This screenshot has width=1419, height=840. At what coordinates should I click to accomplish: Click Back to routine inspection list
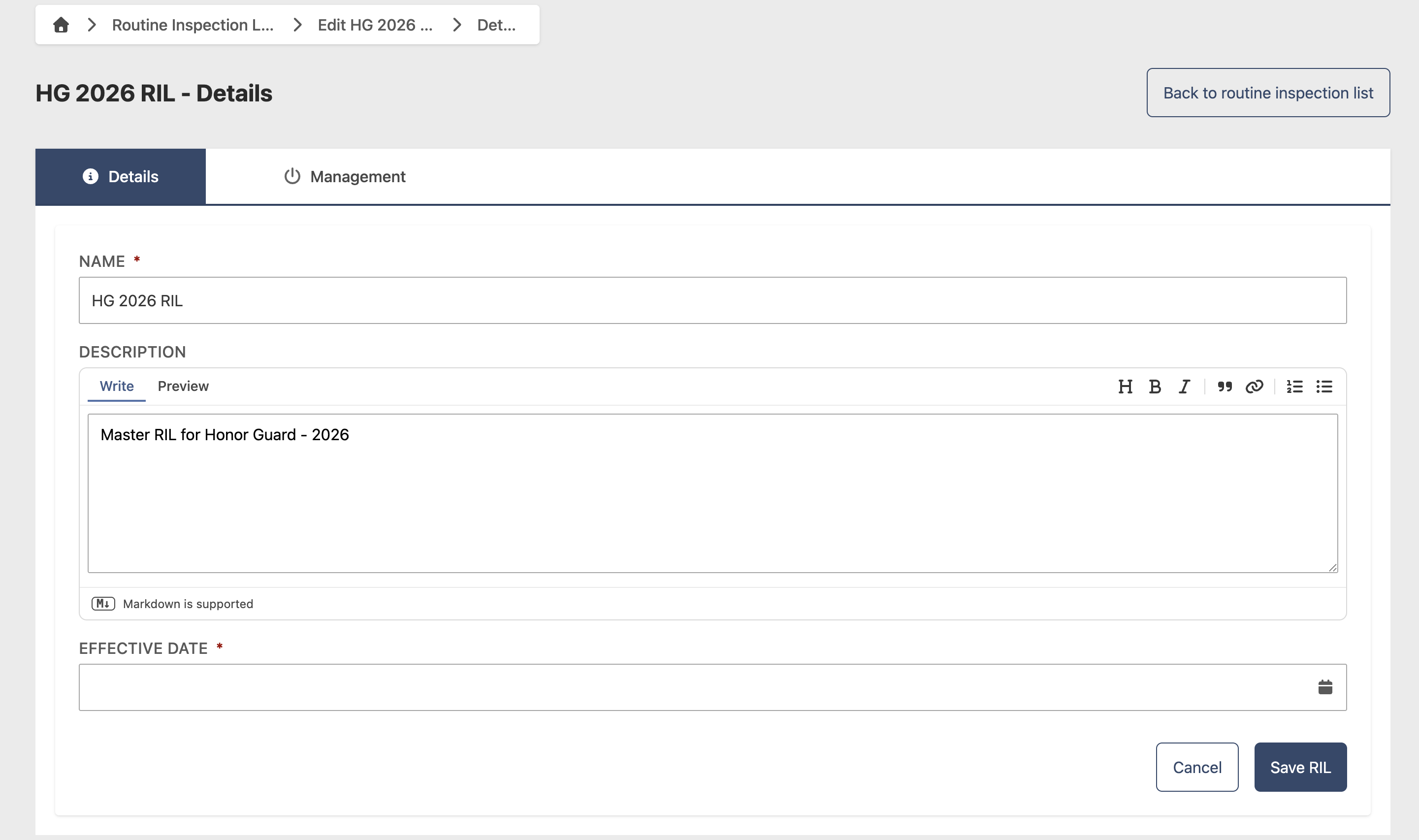(1268, 93)
